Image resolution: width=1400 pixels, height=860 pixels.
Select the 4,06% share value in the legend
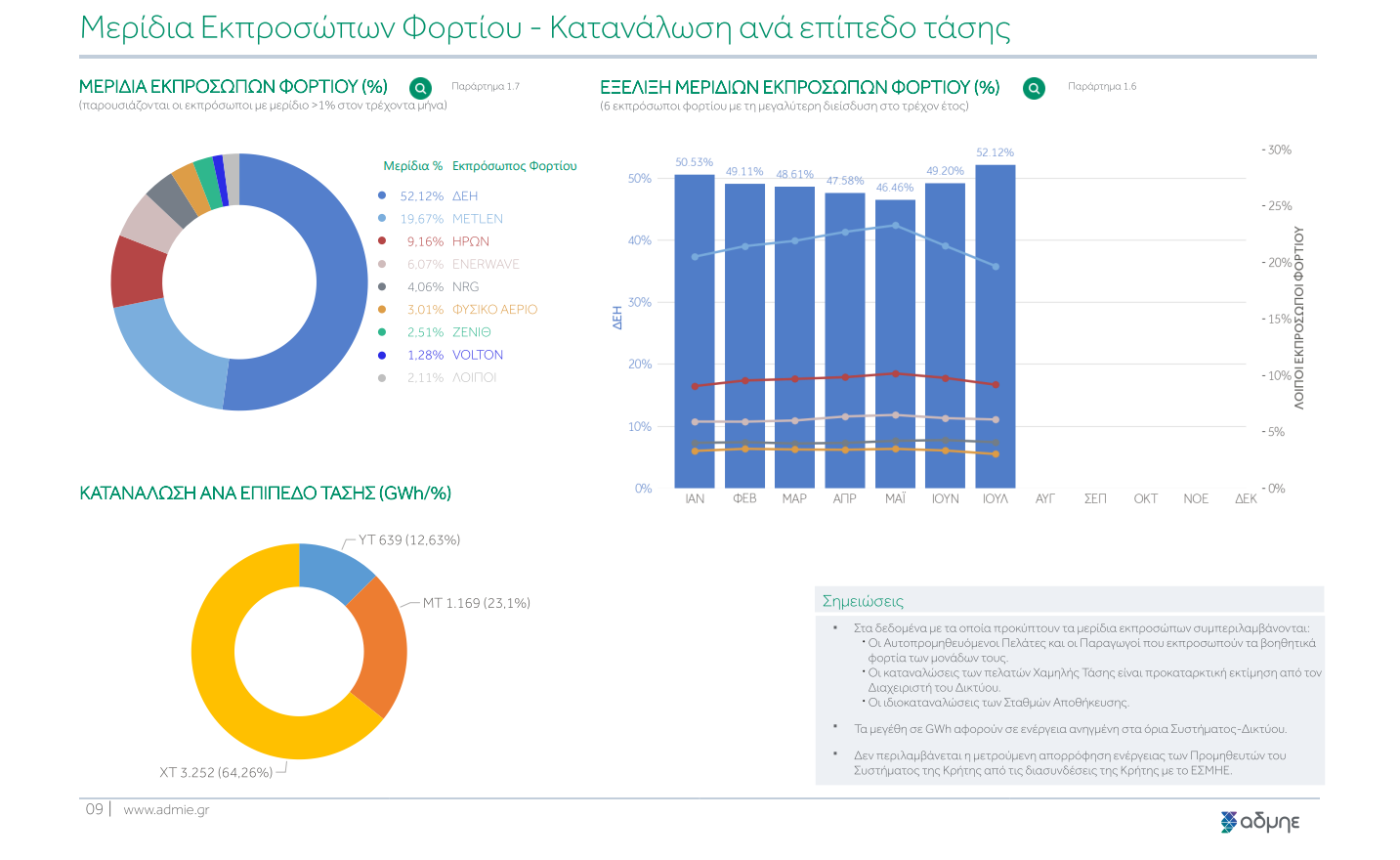(425, 287)
